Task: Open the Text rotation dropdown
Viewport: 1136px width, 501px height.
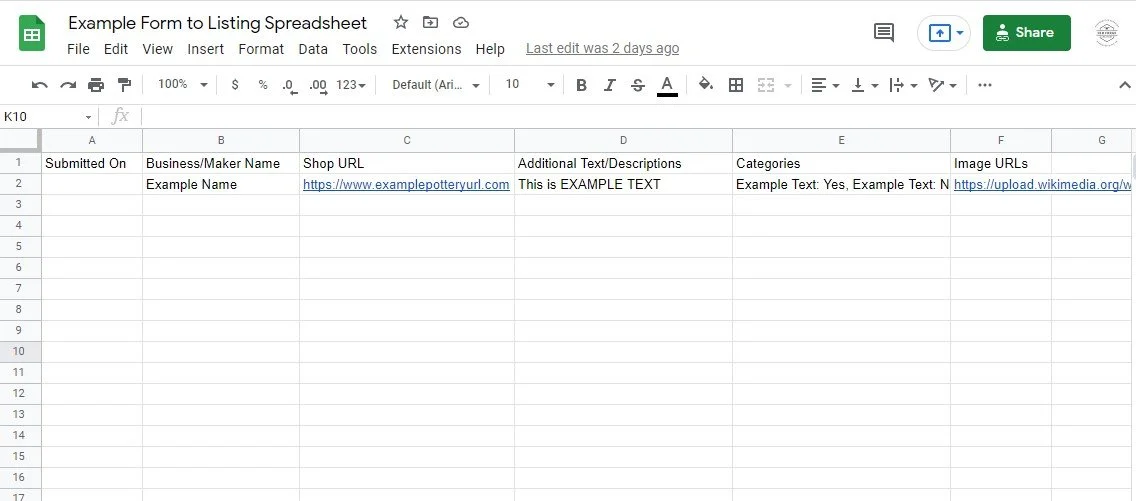Action: [x=943, y=85]
